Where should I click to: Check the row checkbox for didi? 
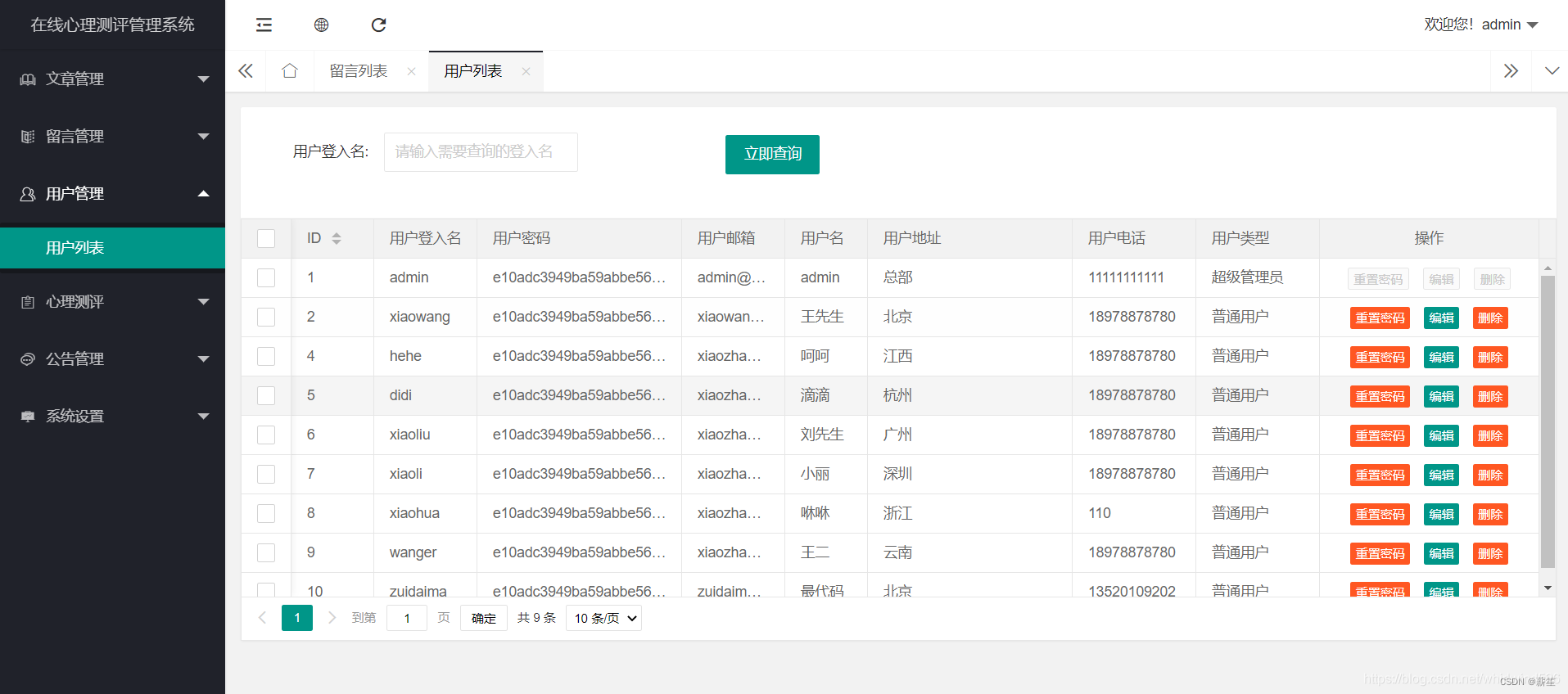(266, 395)
